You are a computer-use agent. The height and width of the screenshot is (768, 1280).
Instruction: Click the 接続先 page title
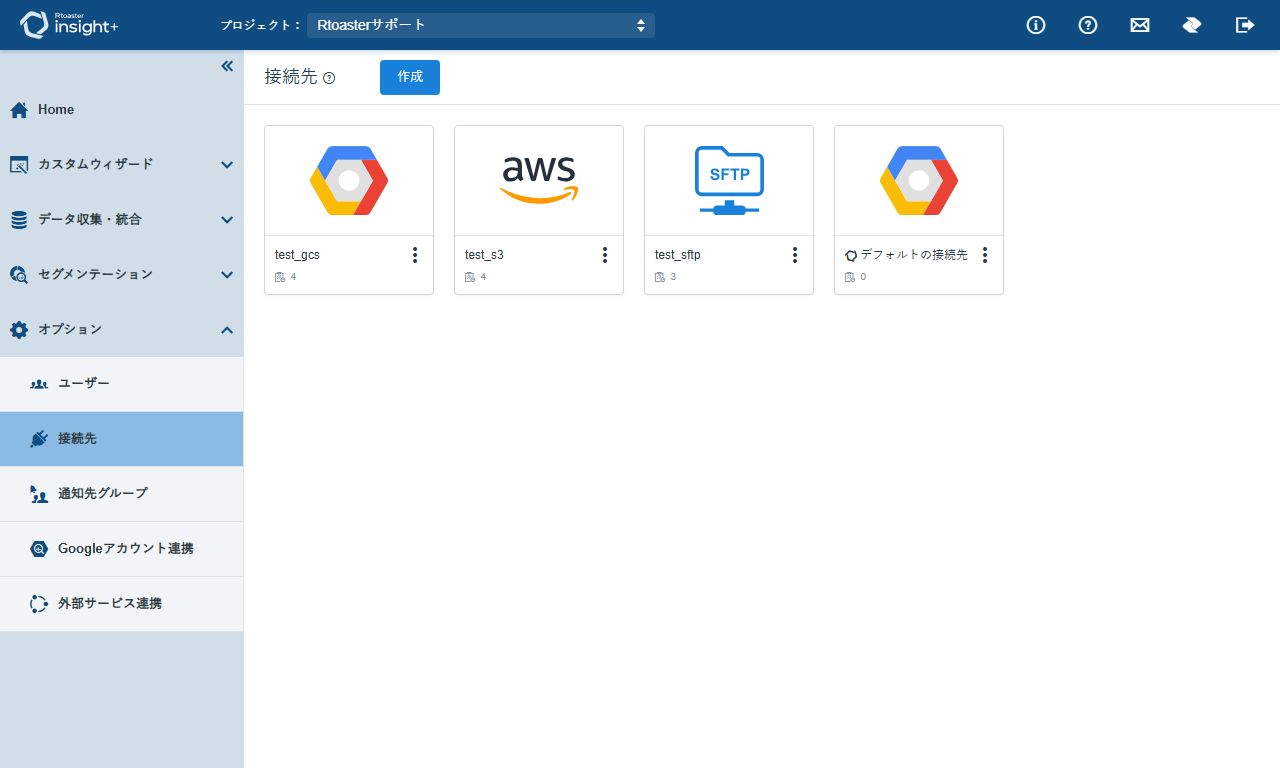(291, 77)
